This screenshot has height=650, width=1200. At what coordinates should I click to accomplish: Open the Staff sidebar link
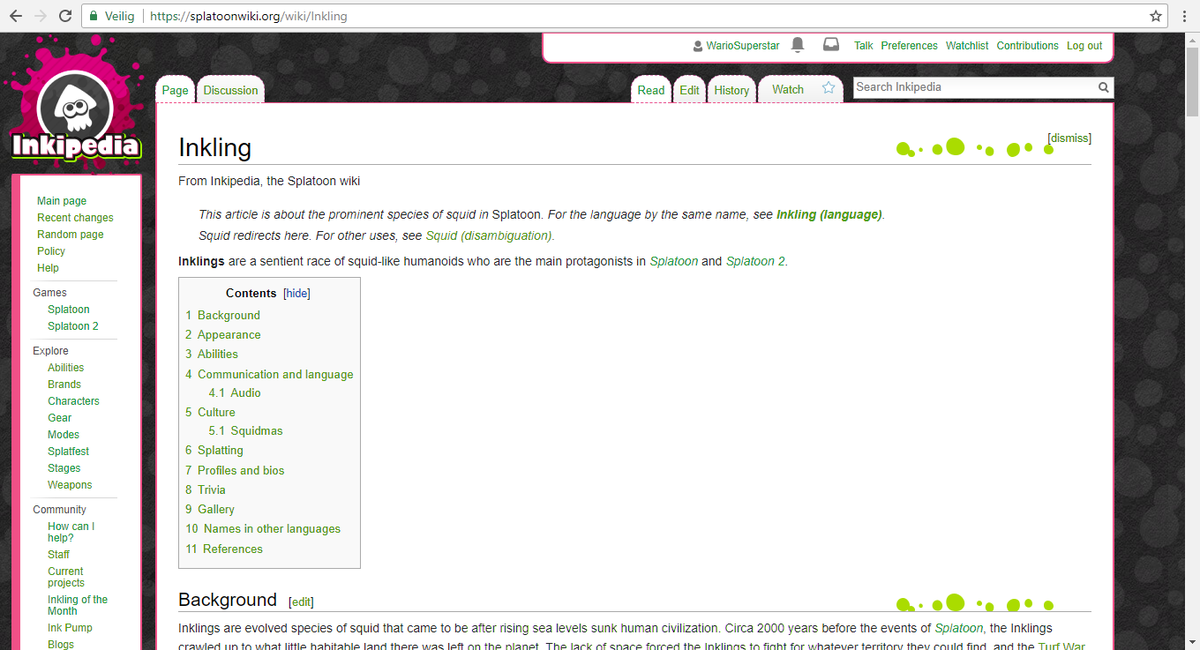point(59,555)
